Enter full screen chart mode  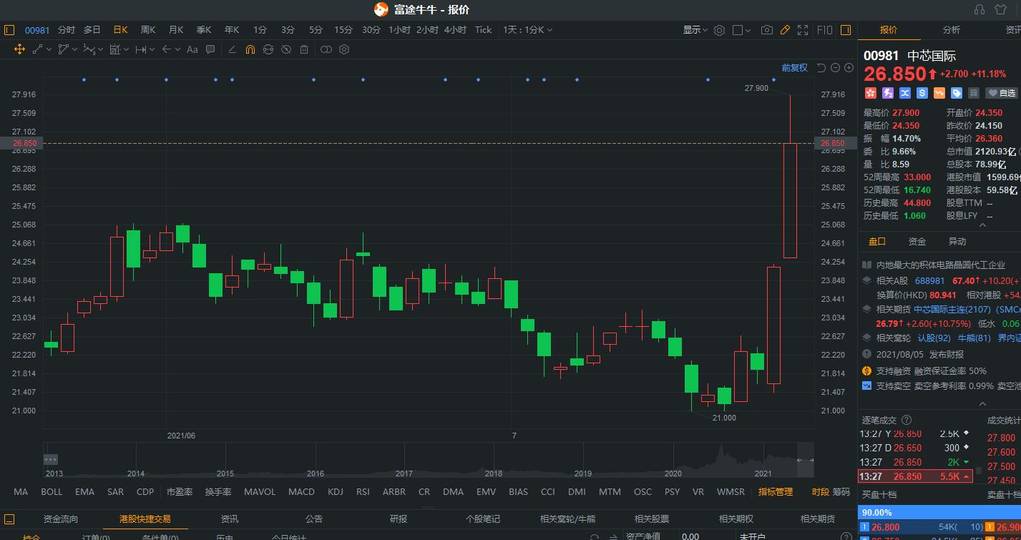(x=803, y=30)
